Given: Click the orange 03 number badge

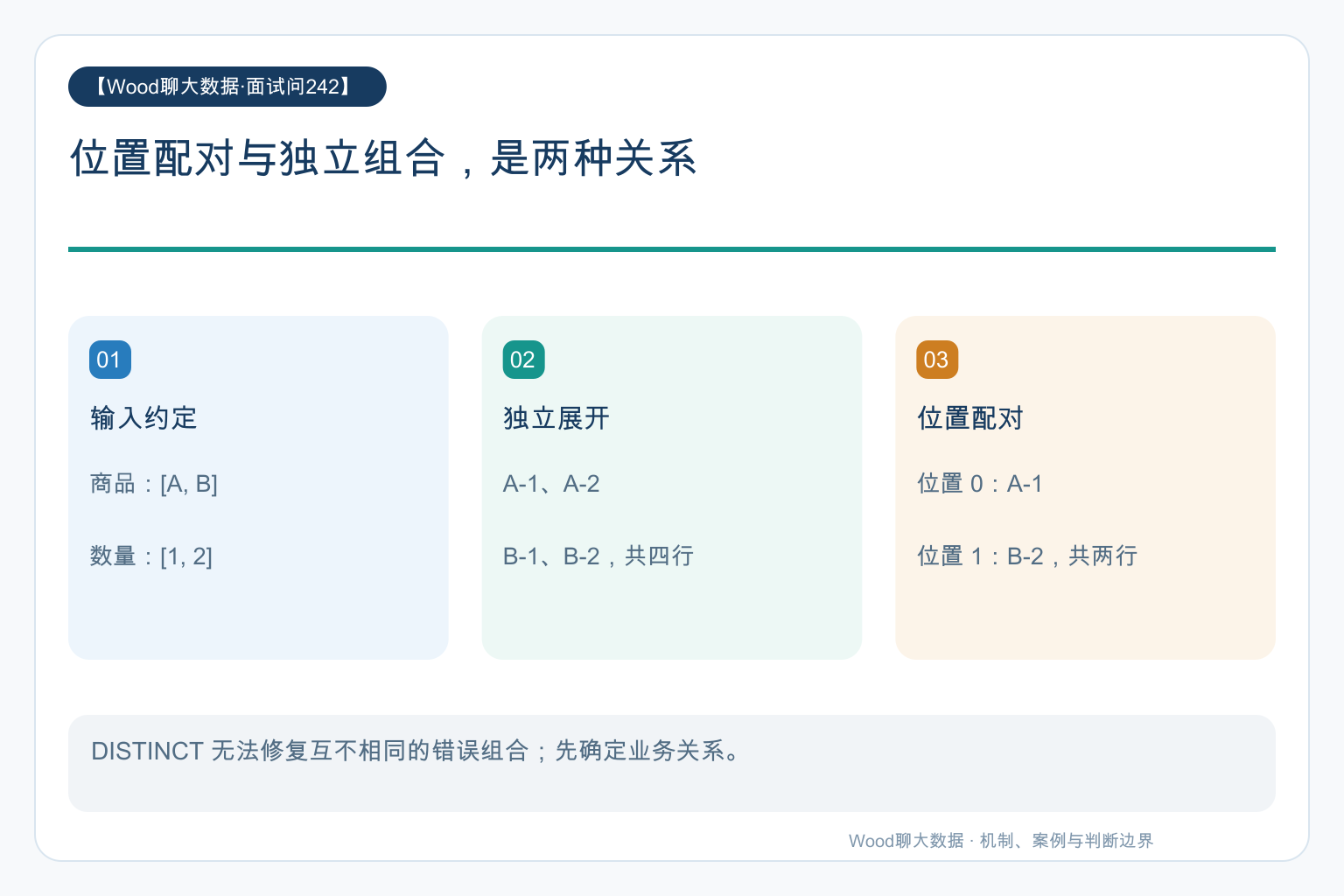Looking at the screenshot, I should [x=937, y=360].
